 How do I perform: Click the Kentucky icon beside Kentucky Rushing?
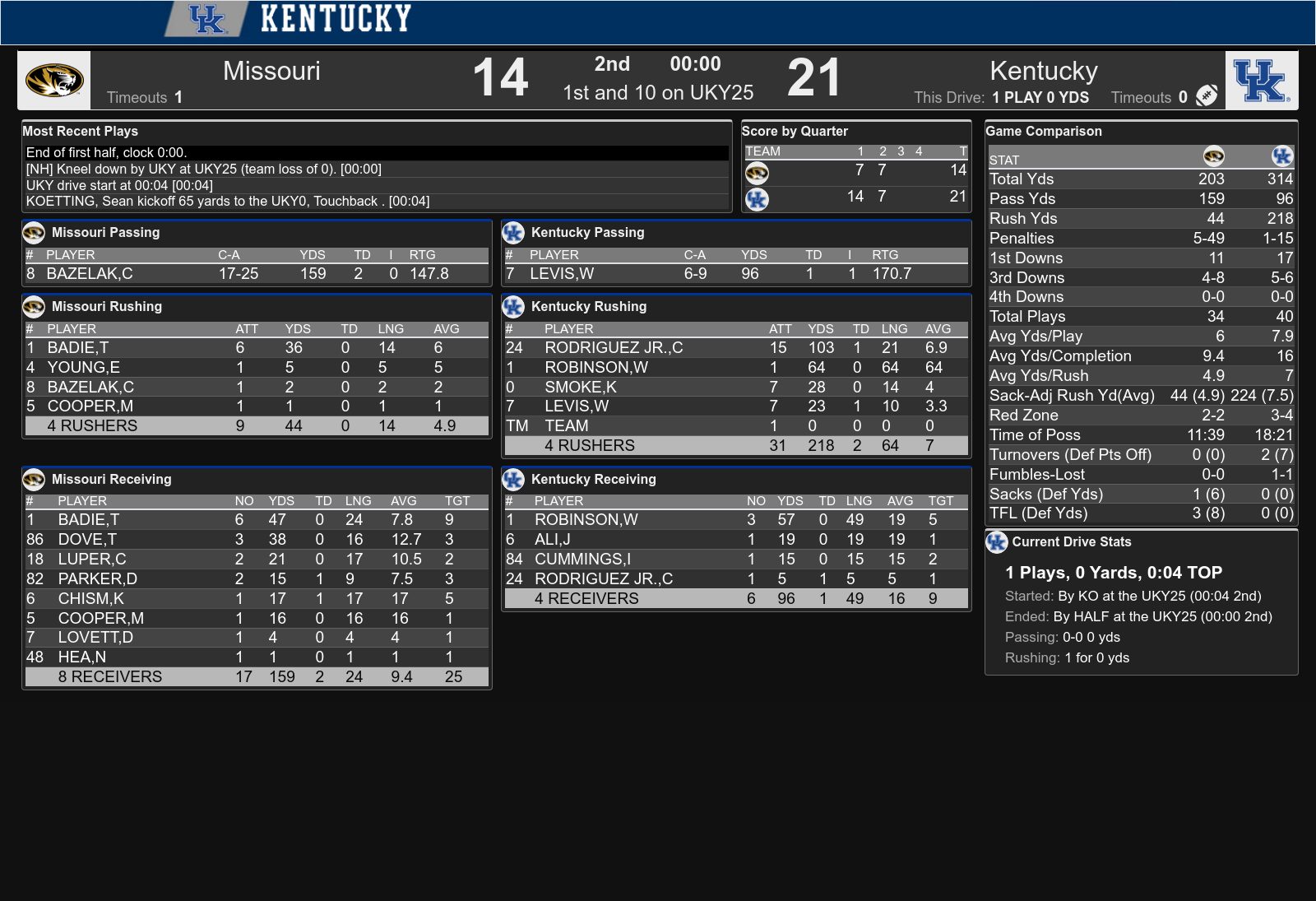click(513, 307)
